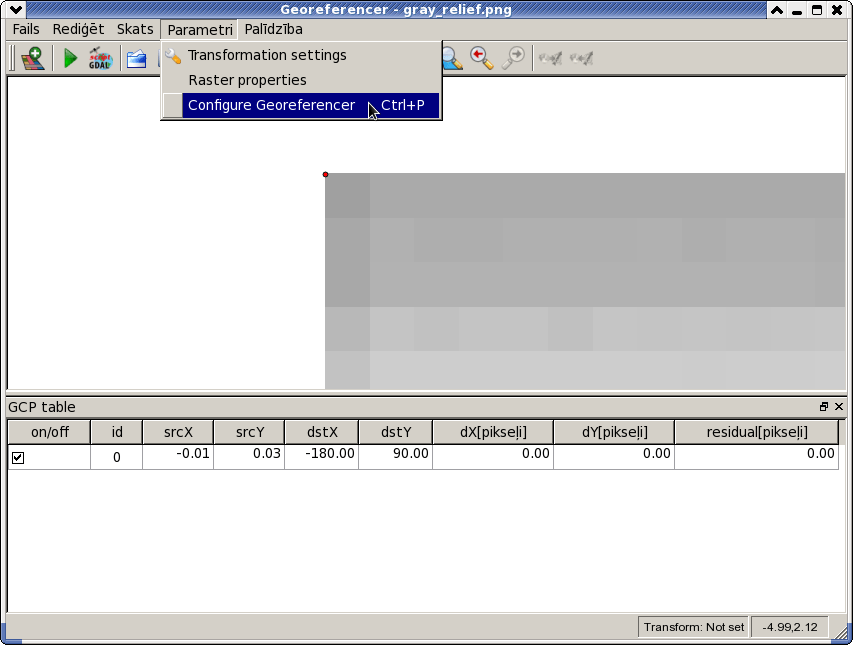
Task: Click the GCP table title label
Action: pos(42,407)
